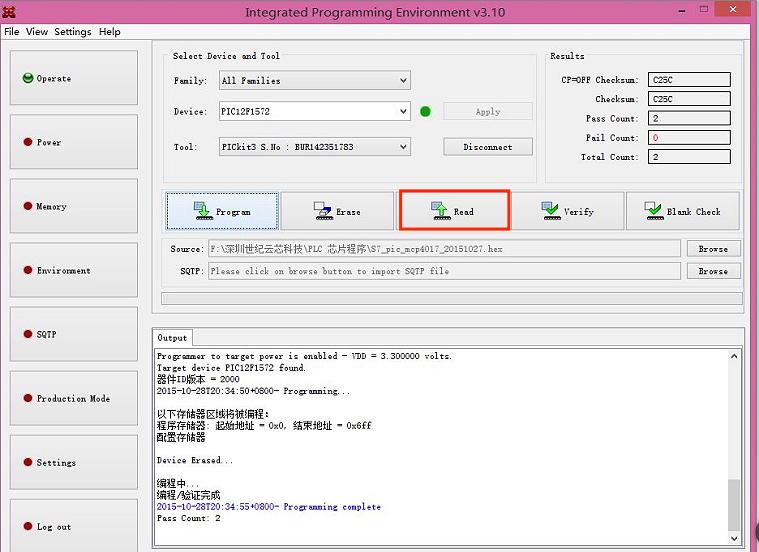Open the Memory sidebar panel

click(x=74, y=206)
